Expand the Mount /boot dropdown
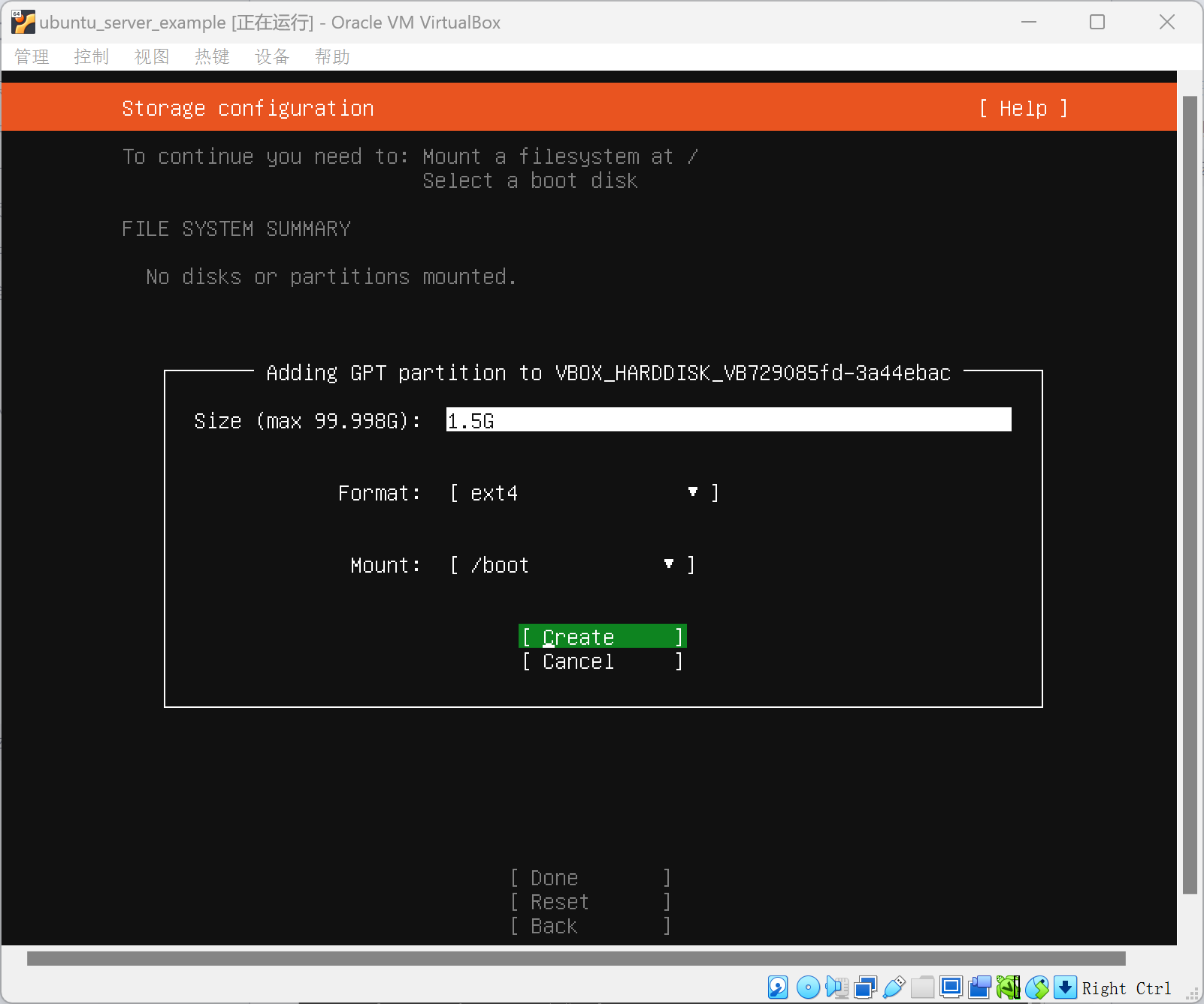 pos(572,565)
